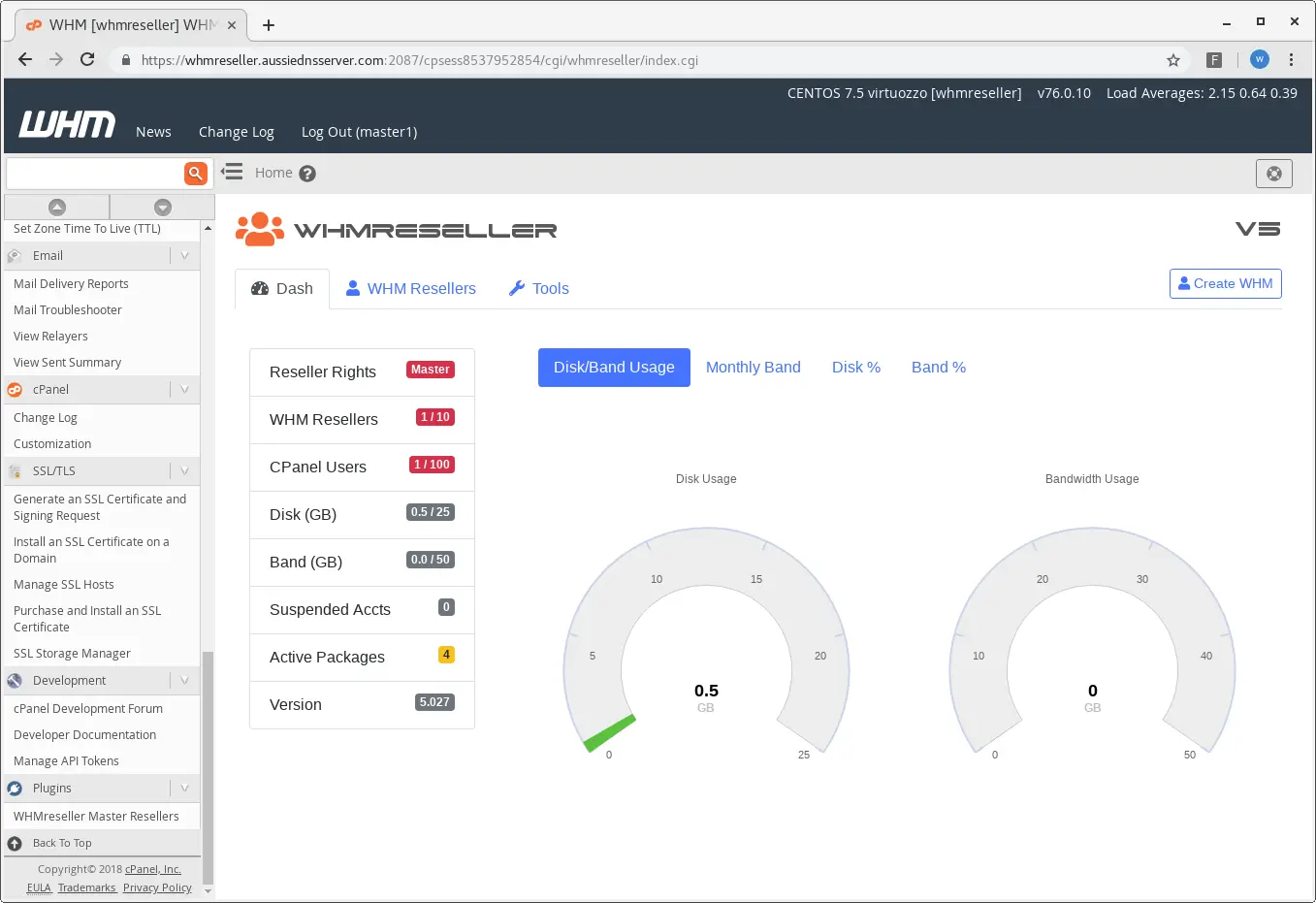The height and width of the screenshot is (903, 1316).
Task: Open the WHM Resellers tab
Action: (x=411, y=289)
